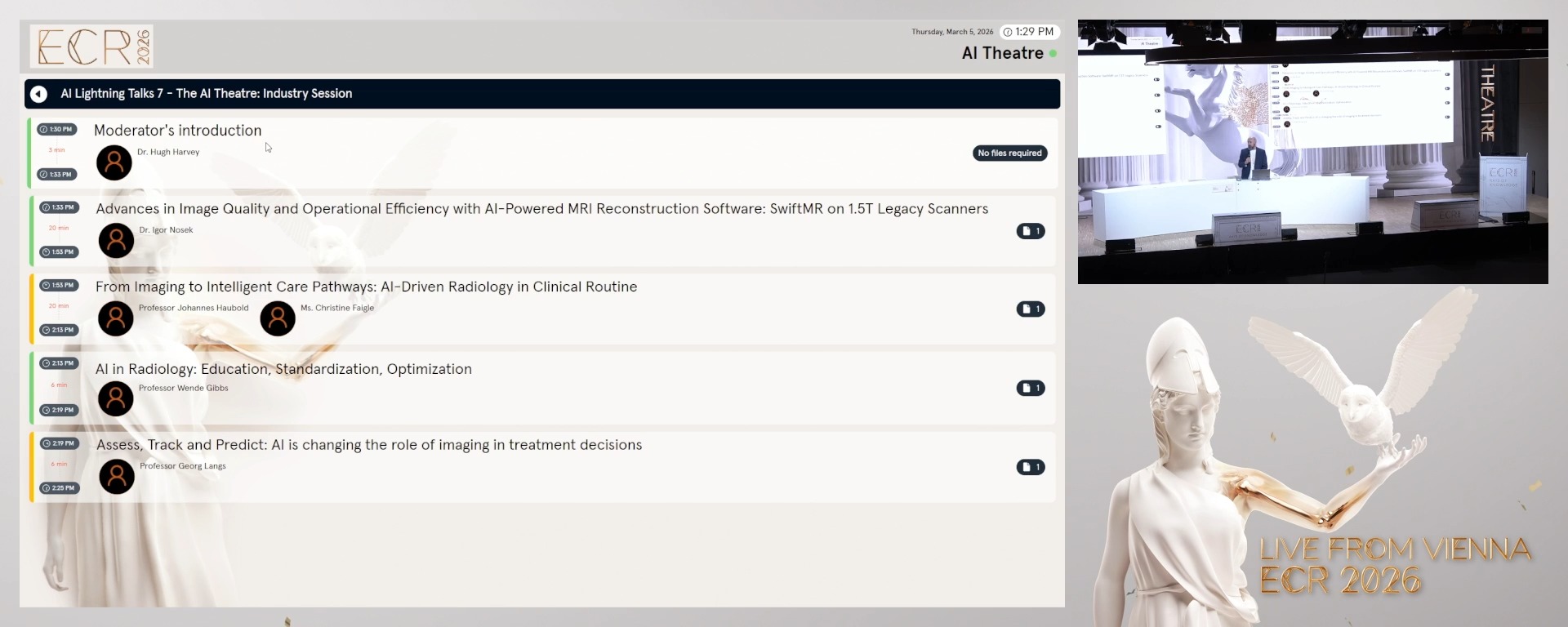The width and height of the screenshot is (1568, 627).
Task: Click Dr. Igor Nosek's avatar icon
Action: tap(116, 241)
